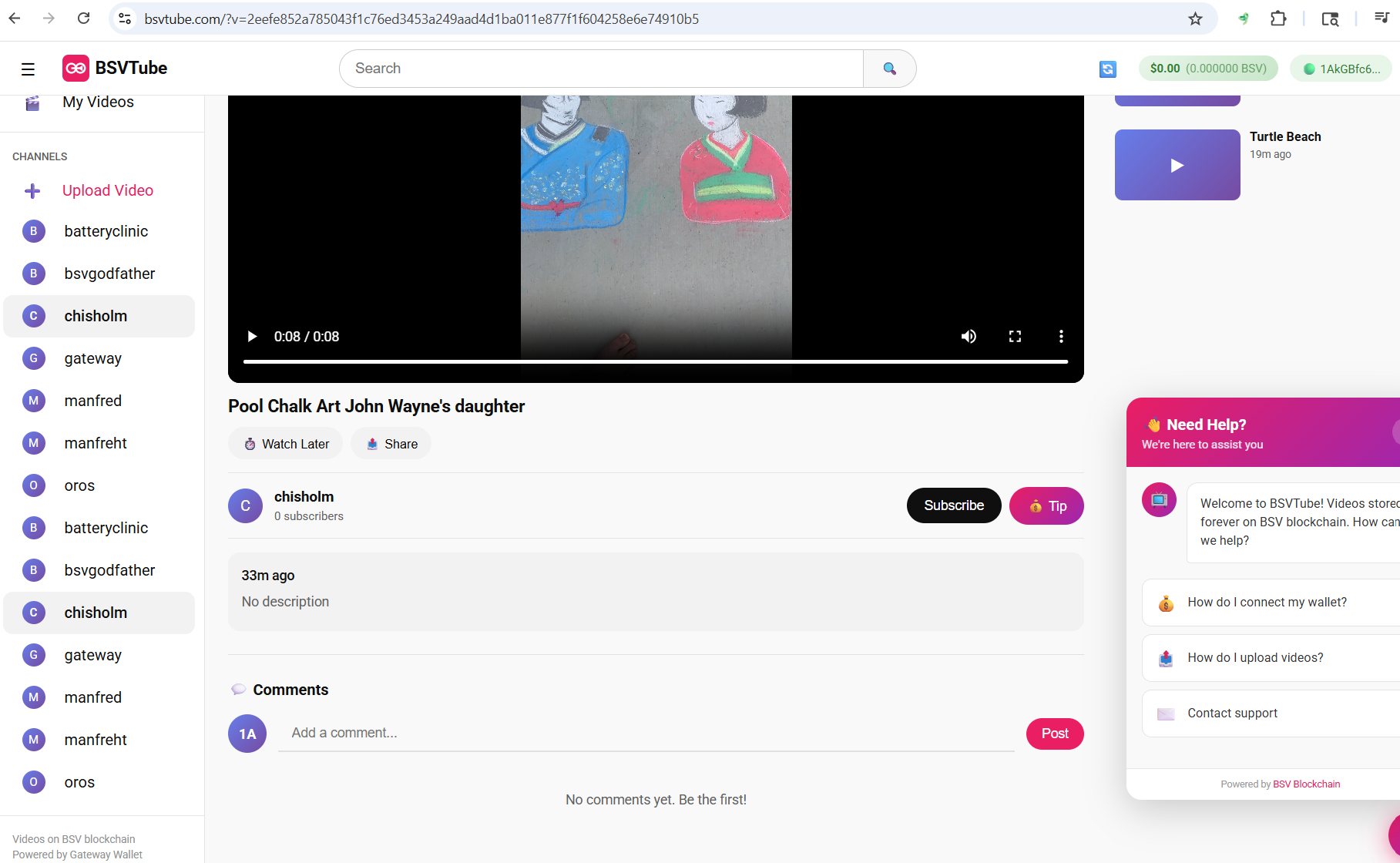The height and width of the screenshot is (863, 1400).
Task: Click the search magnifier button
Action: (889, 69)
